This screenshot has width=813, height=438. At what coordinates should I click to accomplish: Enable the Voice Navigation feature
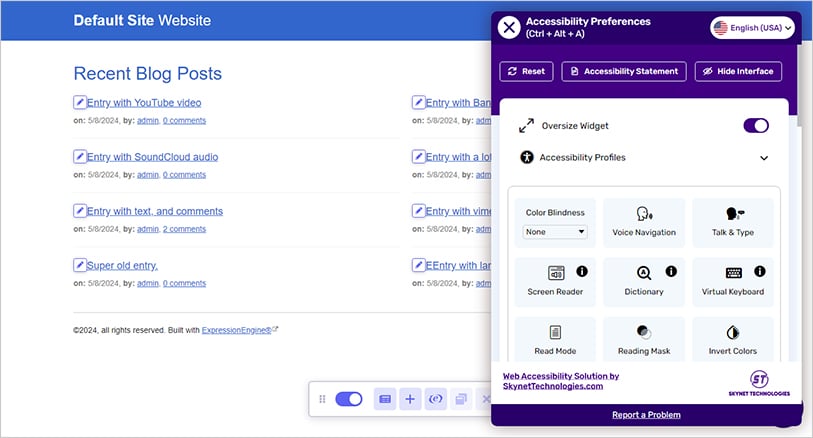(x=644, y=222)
